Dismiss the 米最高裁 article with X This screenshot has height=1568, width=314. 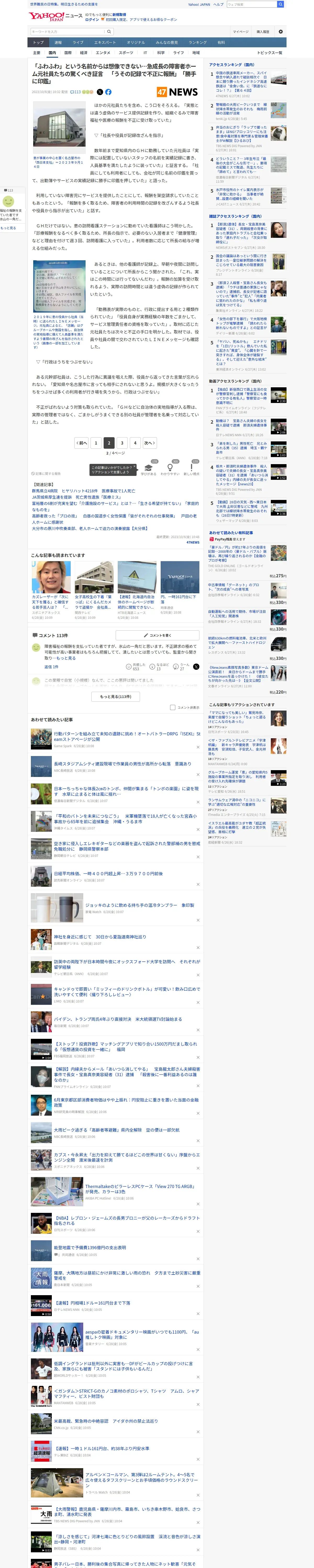click(198, 1431)
